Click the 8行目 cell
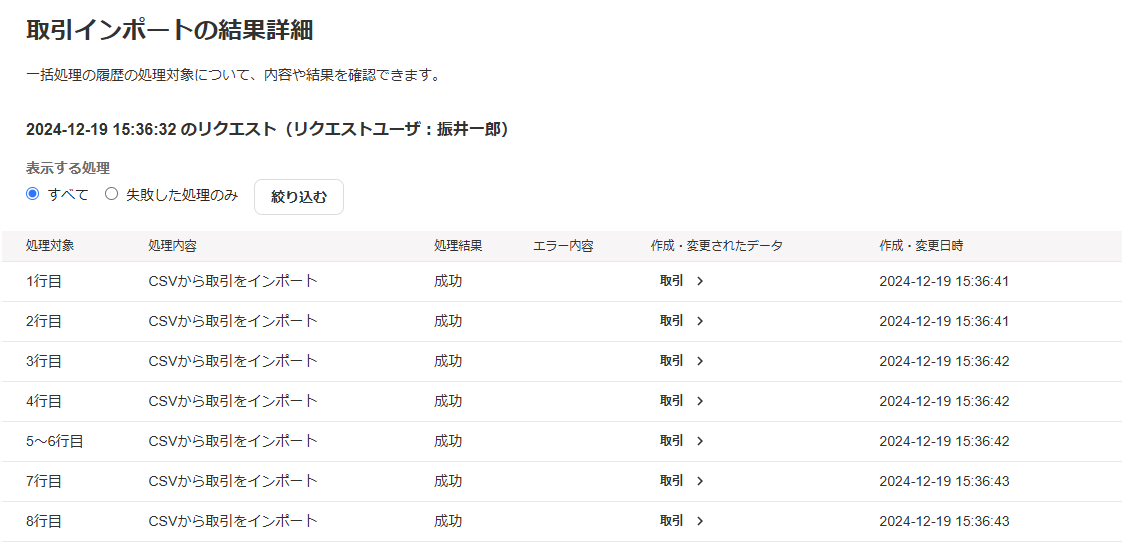The width and height of the screenshot is (1125, 545). pos(44,521)
